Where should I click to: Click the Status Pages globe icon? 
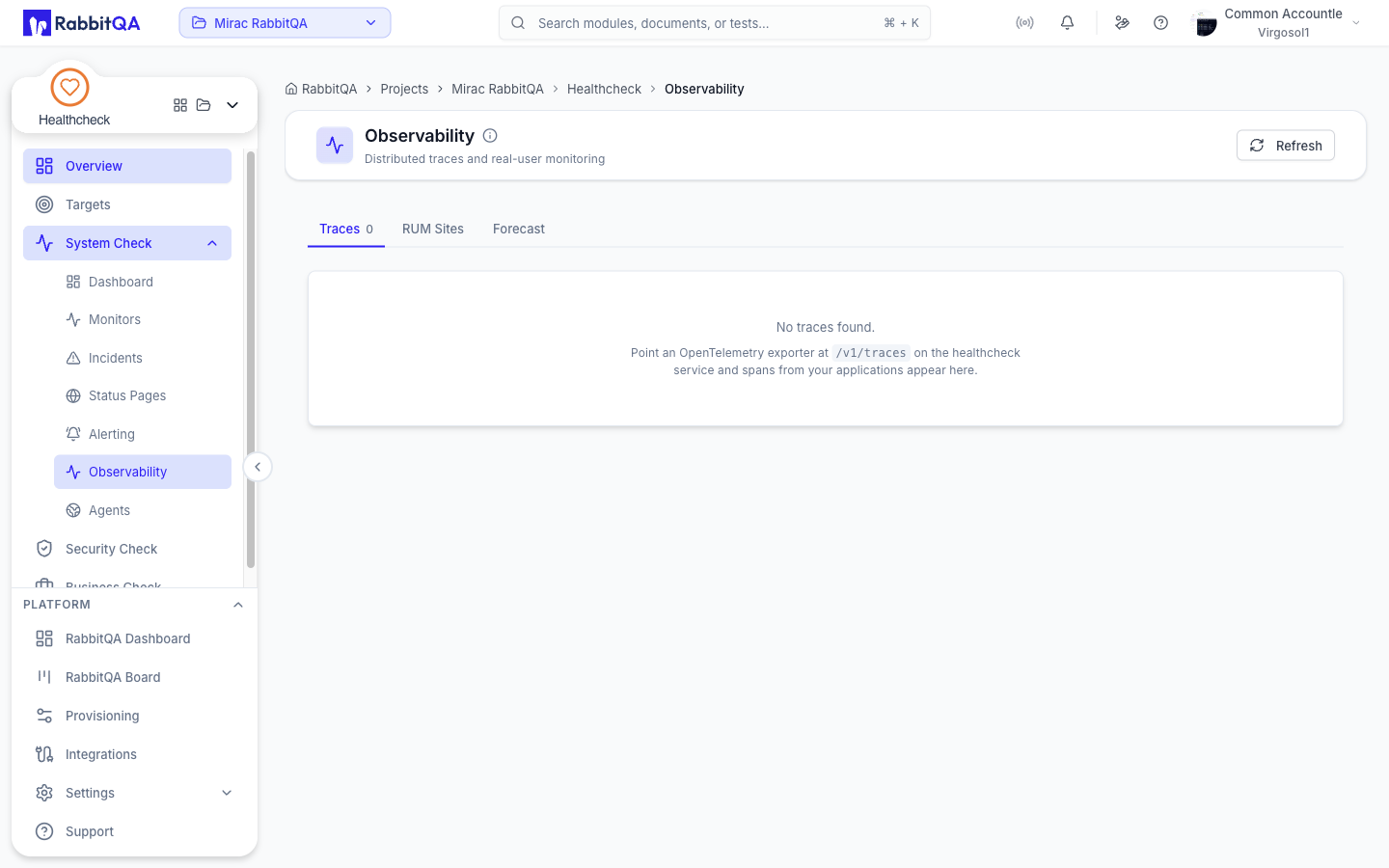pos(73,395)
